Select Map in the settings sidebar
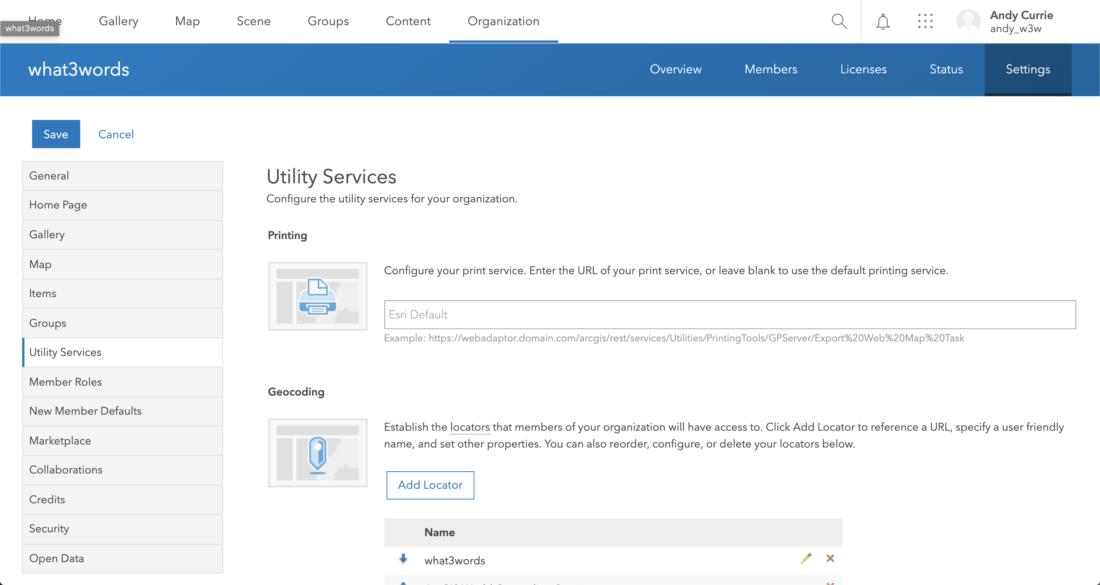Viewport: 1100px width, 585px height. coord(123,264)
